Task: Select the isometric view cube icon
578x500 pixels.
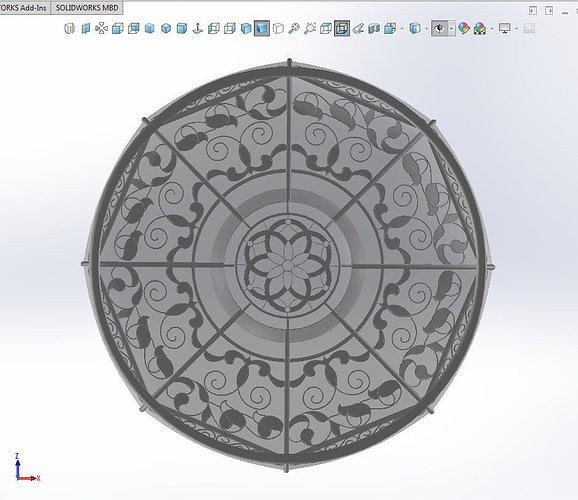Action: pyautogui.click(x=166, y=28)
